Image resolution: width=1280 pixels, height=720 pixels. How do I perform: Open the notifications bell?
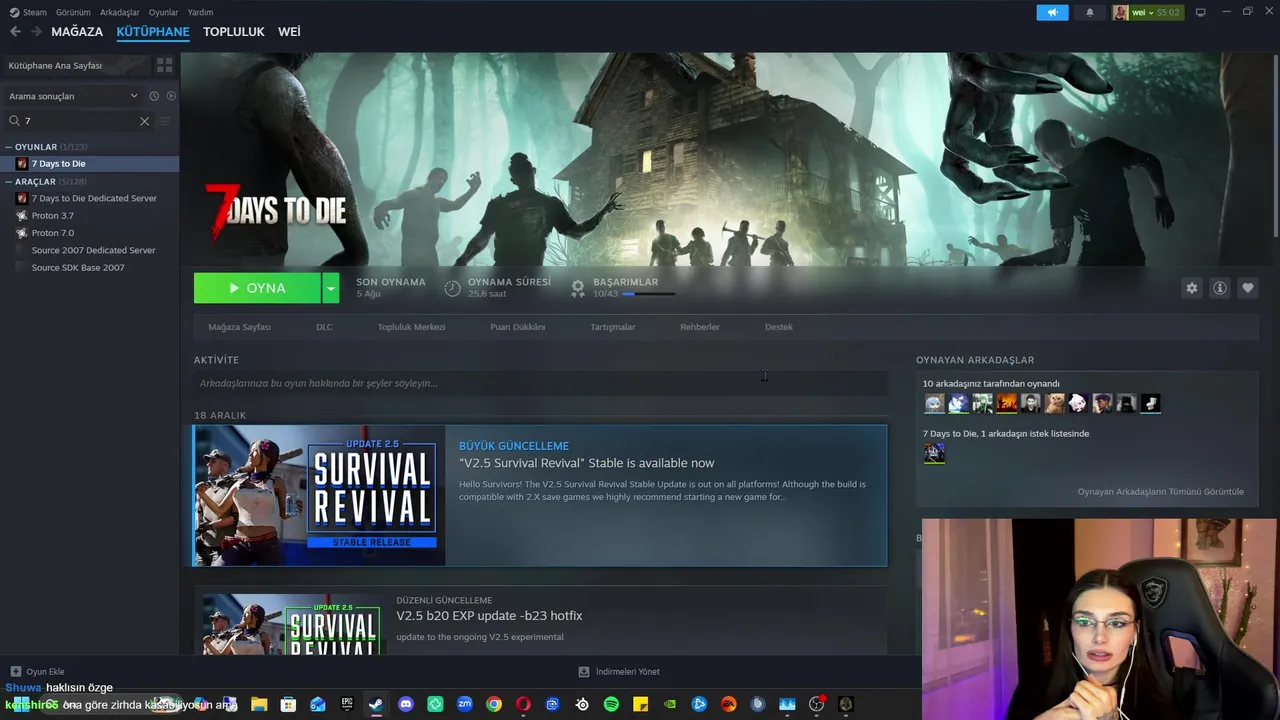pyautogui.click(x=1090, y=12)
